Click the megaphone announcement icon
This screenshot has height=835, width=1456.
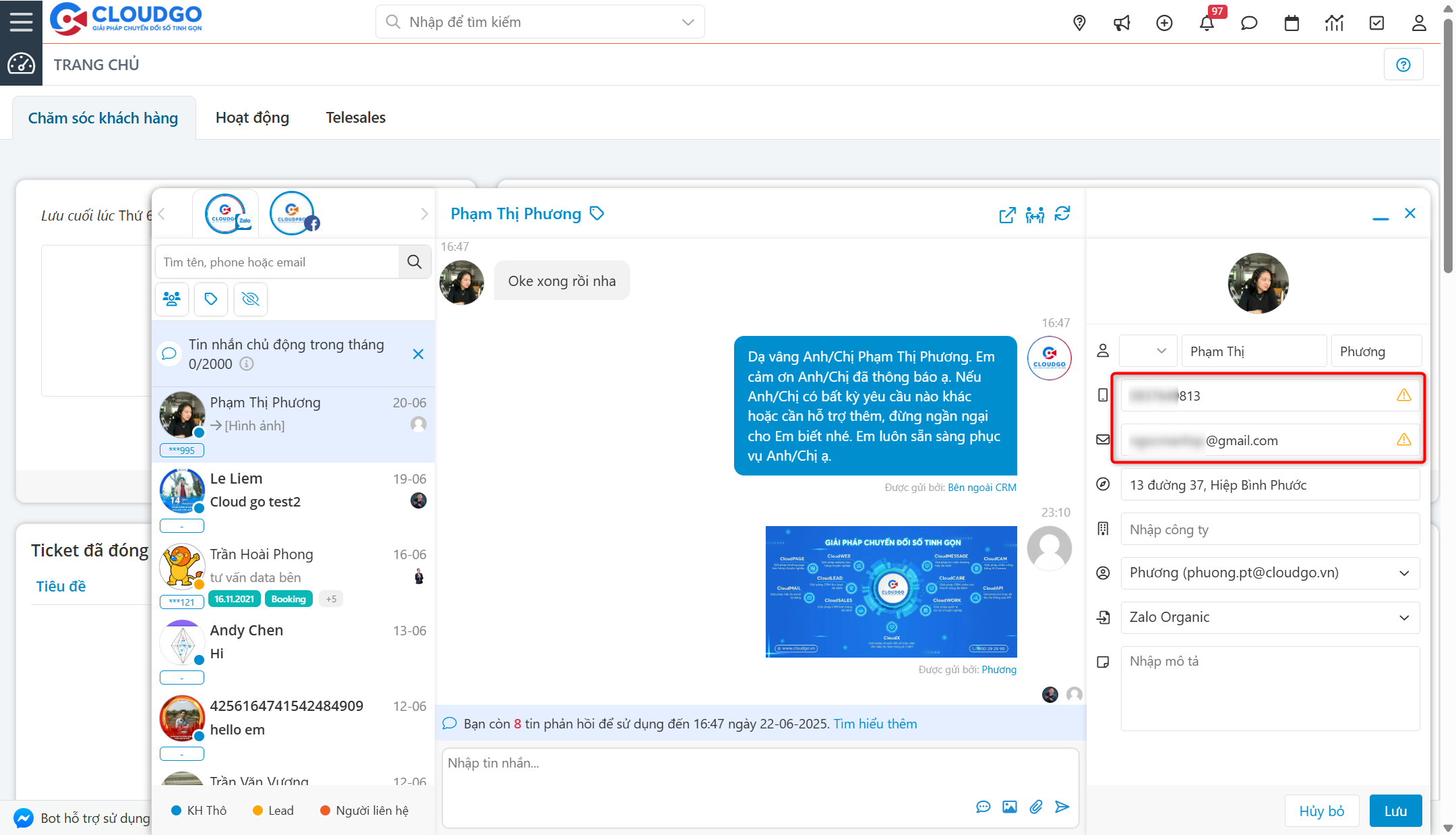tap(1122, 22)
